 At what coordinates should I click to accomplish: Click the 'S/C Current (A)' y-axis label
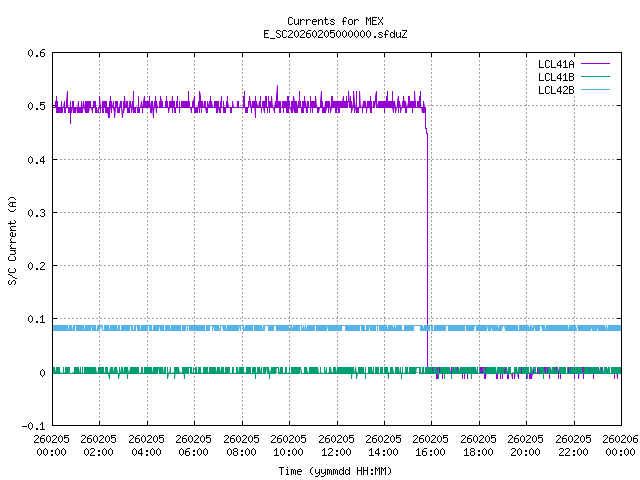click(x=13, y=240)
